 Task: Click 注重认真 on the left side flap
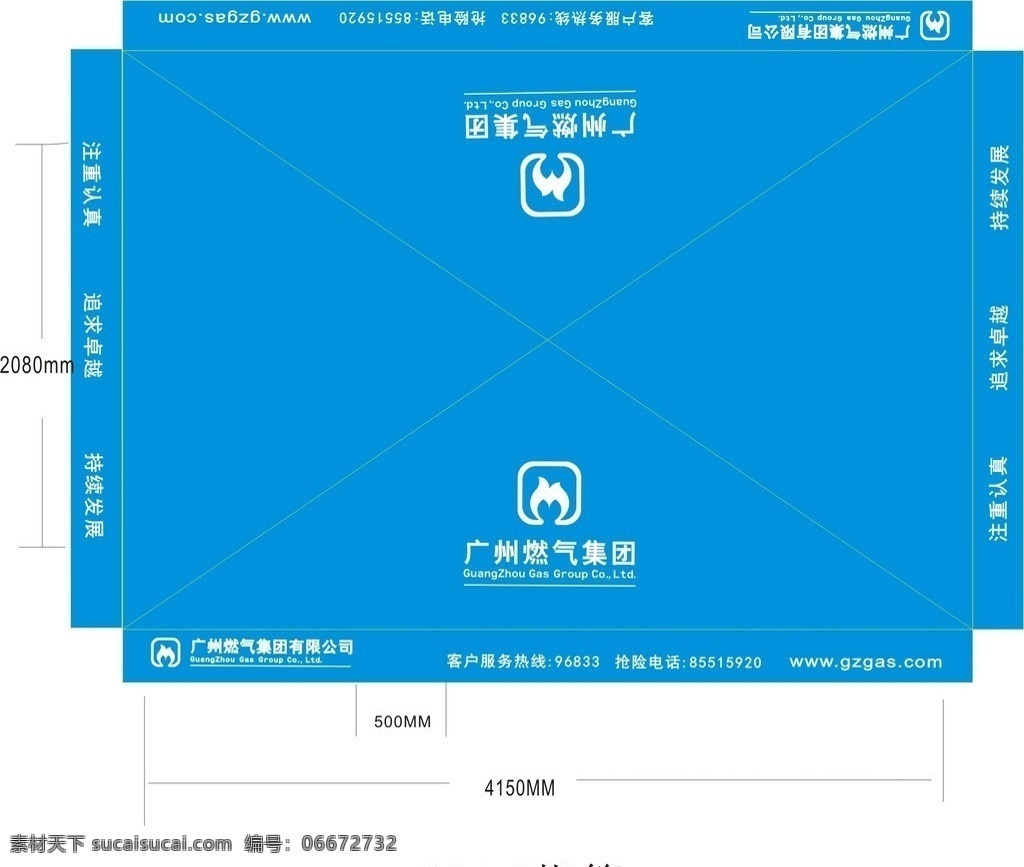click(91, 183)
